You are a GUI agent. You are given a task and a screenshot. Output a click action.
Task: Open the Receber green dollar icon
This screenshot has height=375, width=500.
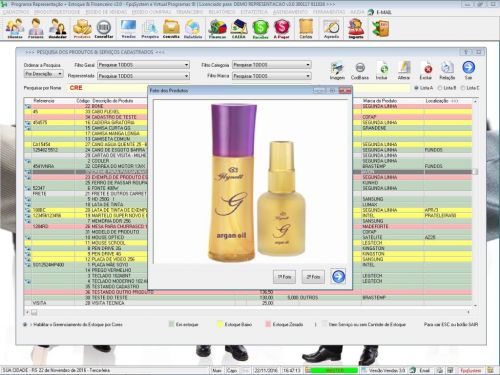pos(260,29)
